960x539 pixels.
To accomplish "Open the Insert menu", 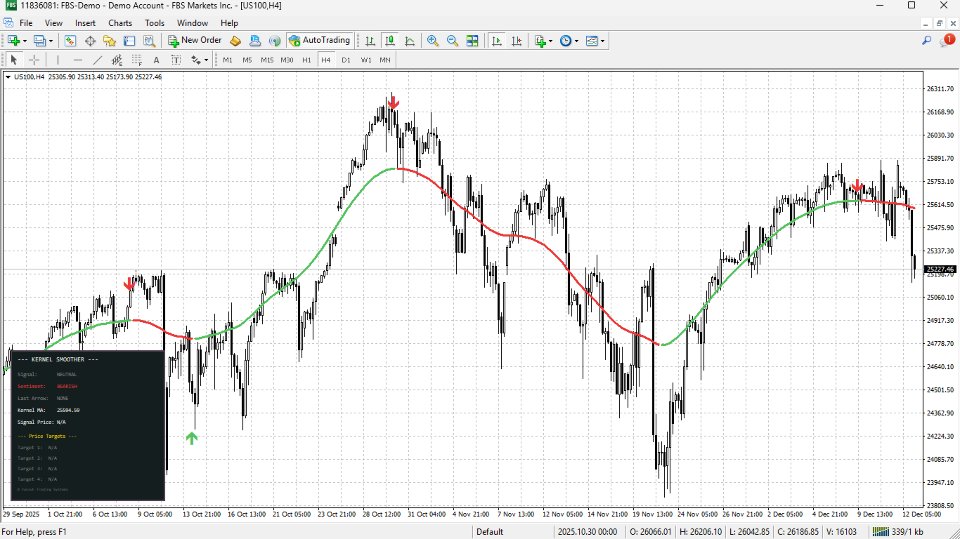I will coord(85,23).
